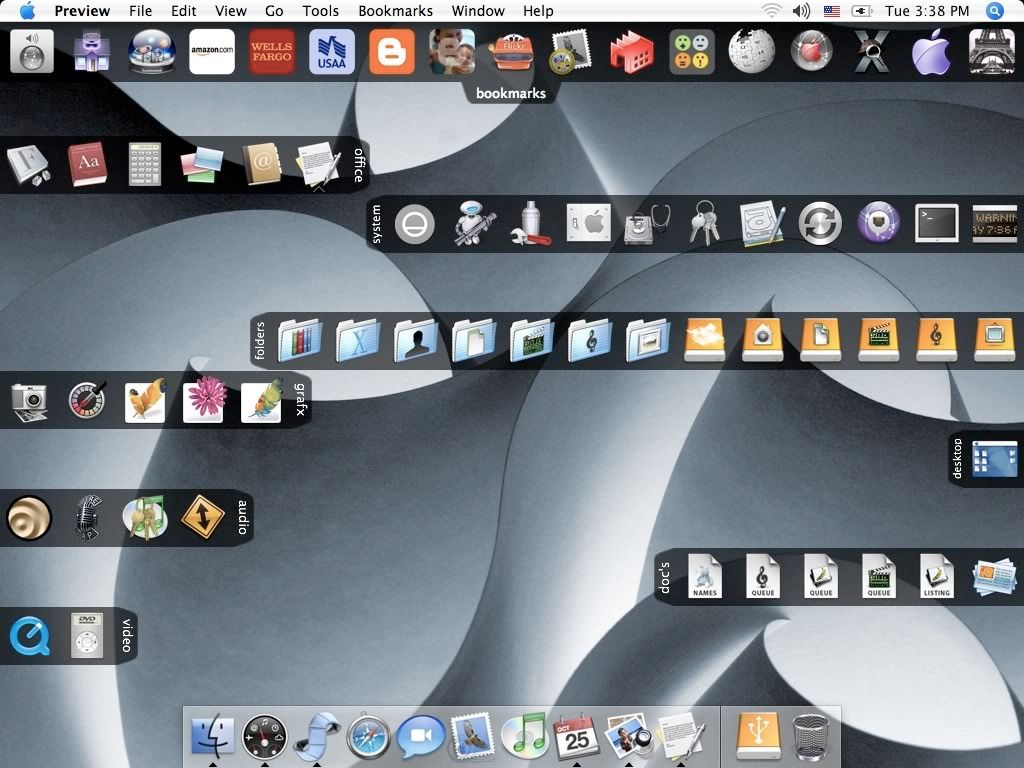Viewport: 1024px width, 768px height.
Task: Open the Bookmarks menu in menu bar
Action: pos(395,11)
